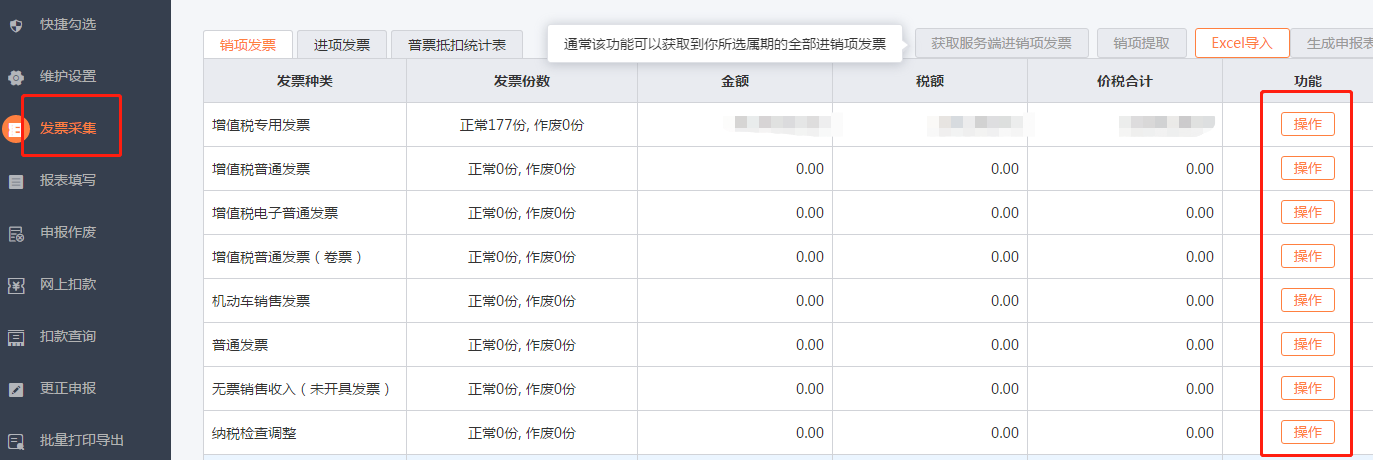Click the 报表填写 sidebar icon
Screen dimensions: 1373x460
tap(16, 181)
